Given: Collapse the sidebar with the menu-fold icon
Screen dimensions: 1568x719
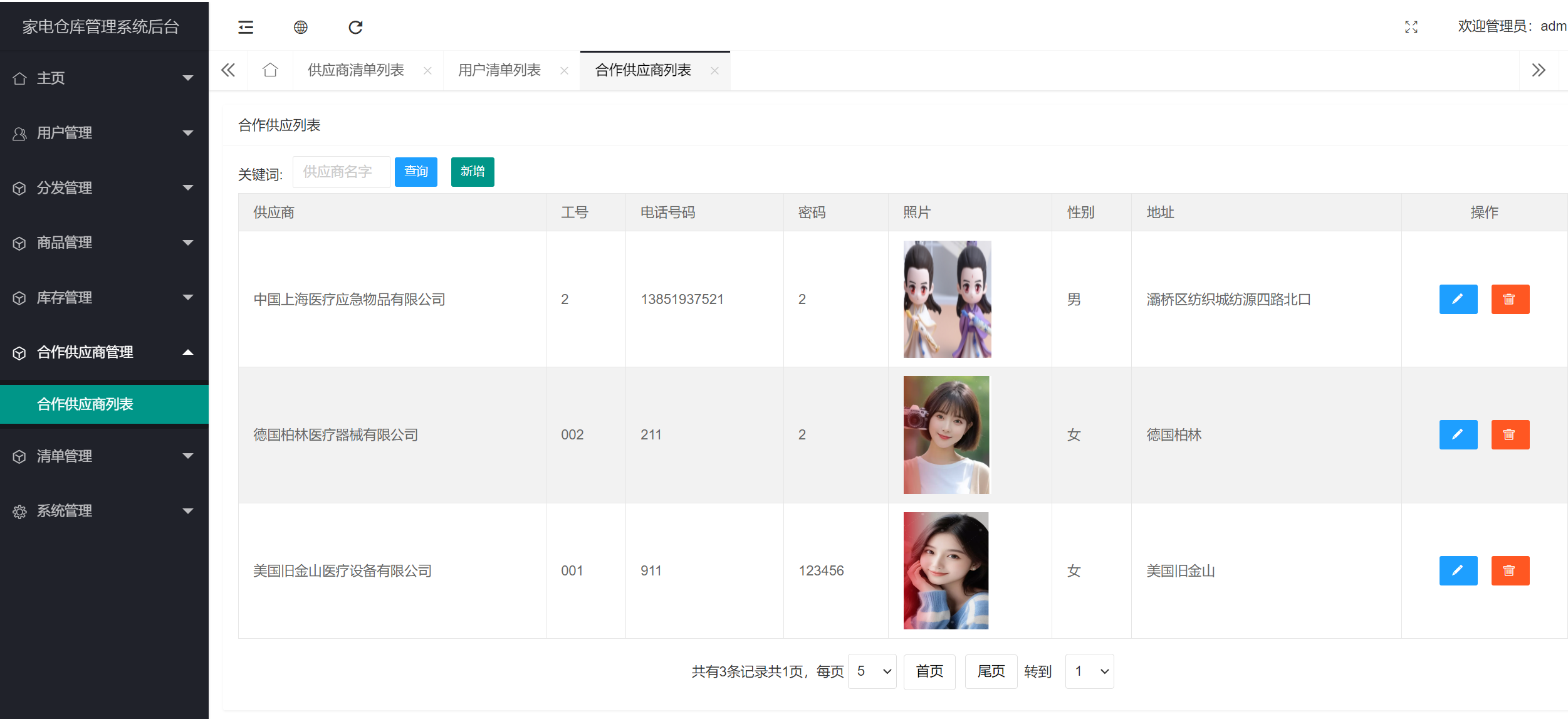Looking at the screenshot, I should [246, 27].
